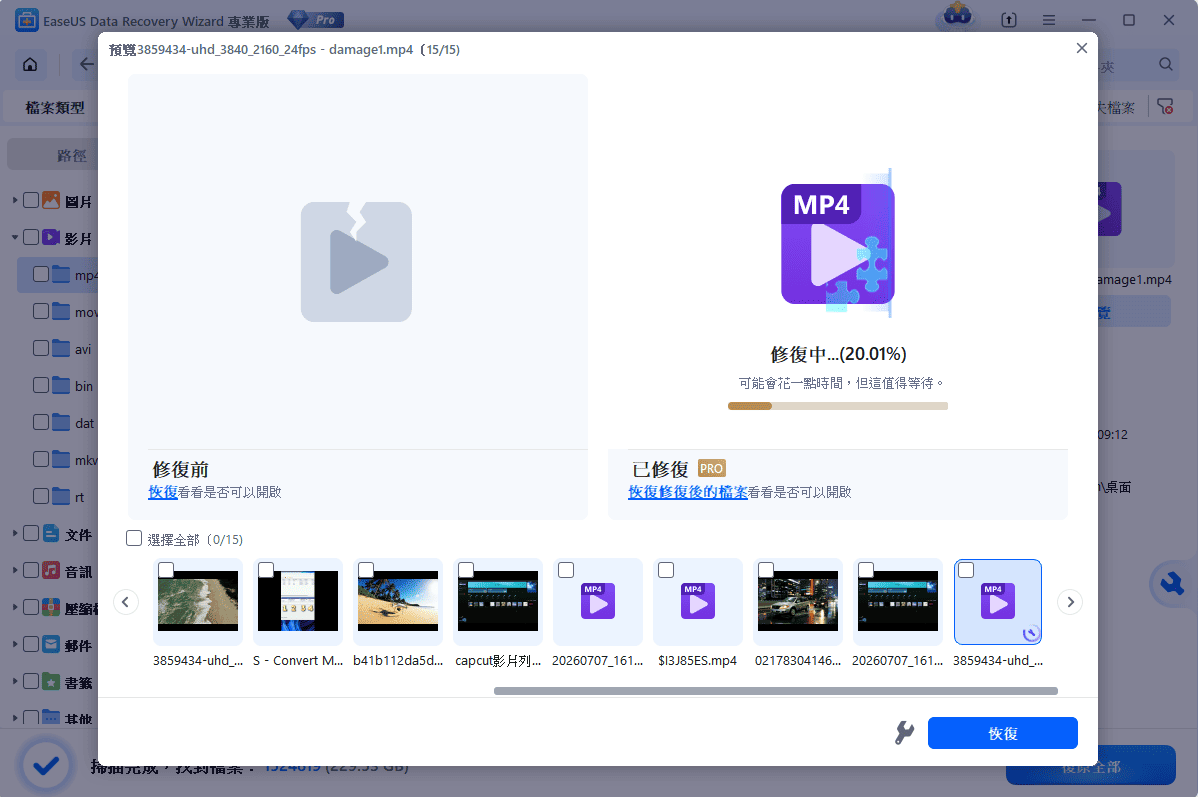Expand the 文件 tree node
The image size is (1198, 797).
click(x=15, y=533)
